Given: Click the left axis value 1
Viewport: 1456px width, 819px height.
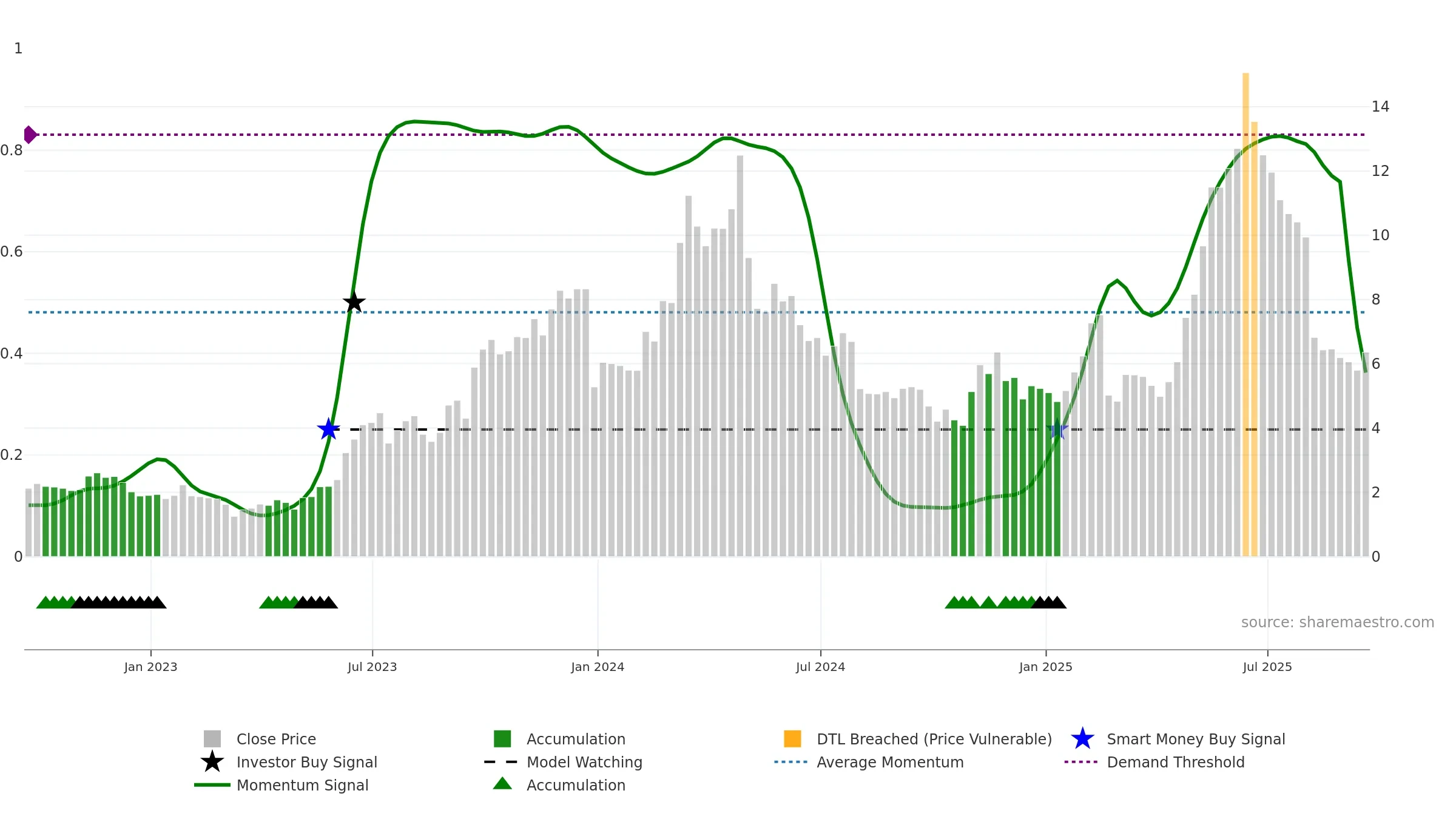Looking at the screenshot, I should pyautogui.click(x=18, y=49).
